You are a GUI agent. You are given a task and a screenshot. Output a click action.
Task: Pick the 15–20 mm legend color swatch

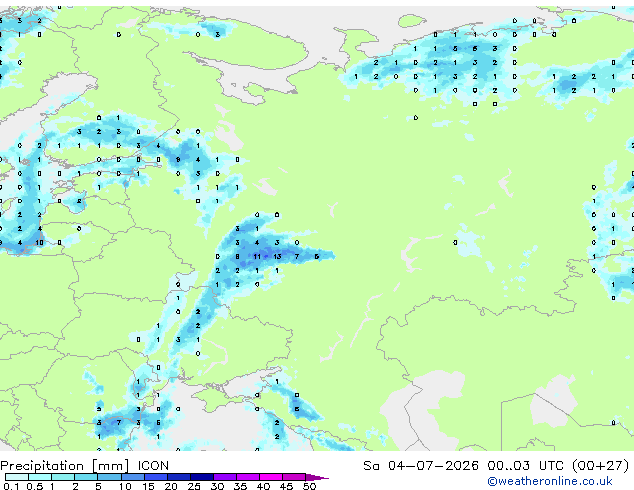(155, 477)
